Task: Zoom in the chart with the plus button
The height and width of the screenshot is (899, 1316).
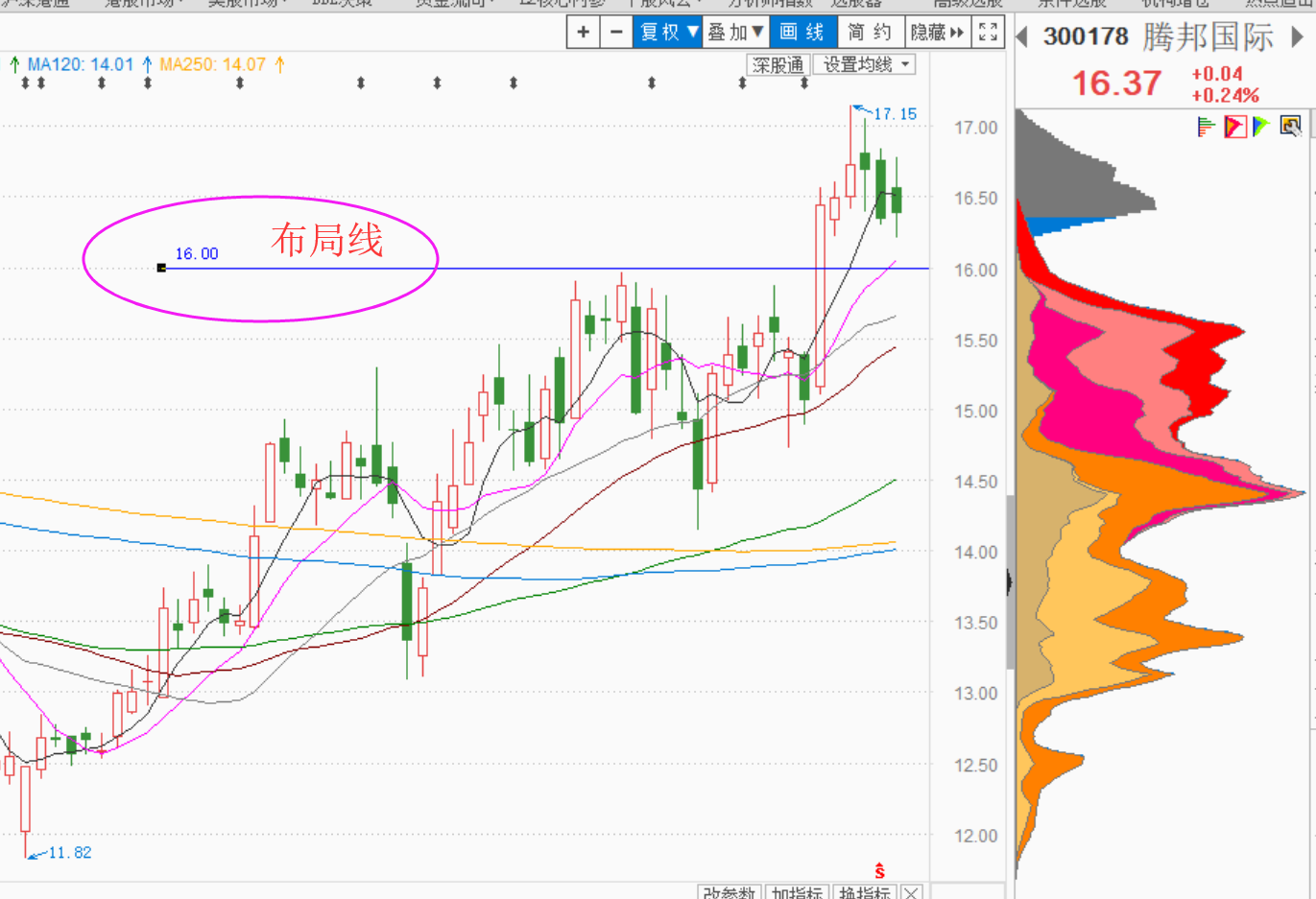Action: click(x=583, y=33)
